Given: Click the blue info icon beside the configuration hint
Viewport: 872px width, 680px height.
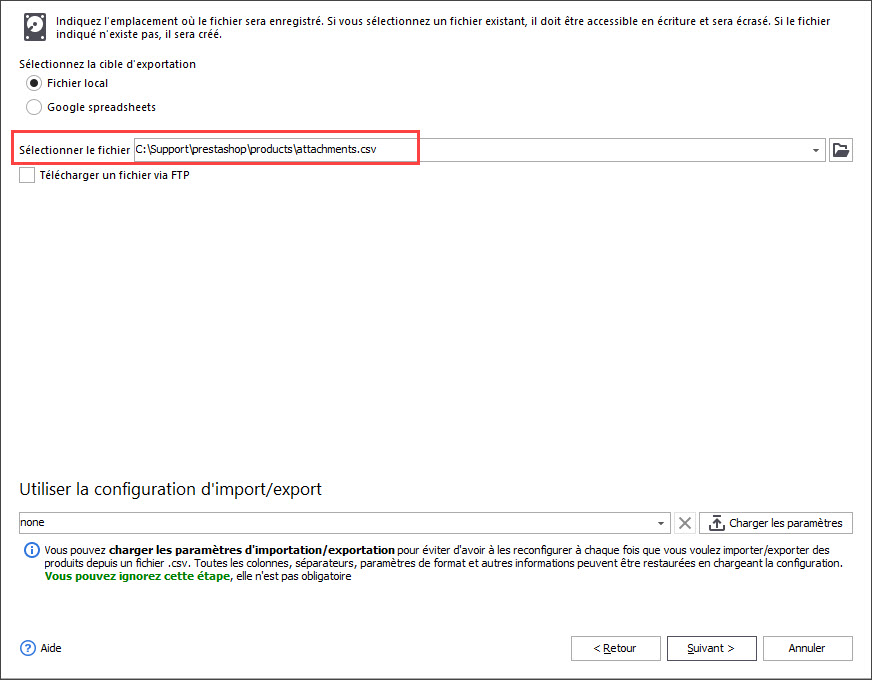Looking at the screenshot, I should click(32, 550).
